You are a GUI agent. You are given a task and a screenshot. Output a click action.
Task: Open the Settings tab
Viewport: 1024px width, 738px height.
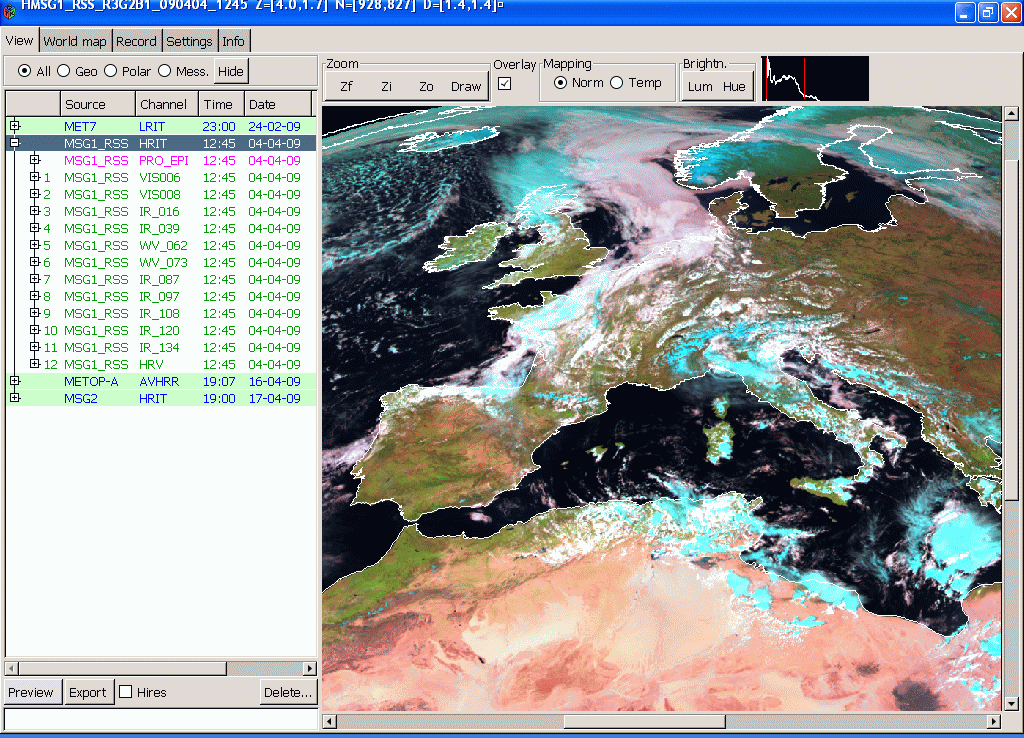click(x=189, y=41)
